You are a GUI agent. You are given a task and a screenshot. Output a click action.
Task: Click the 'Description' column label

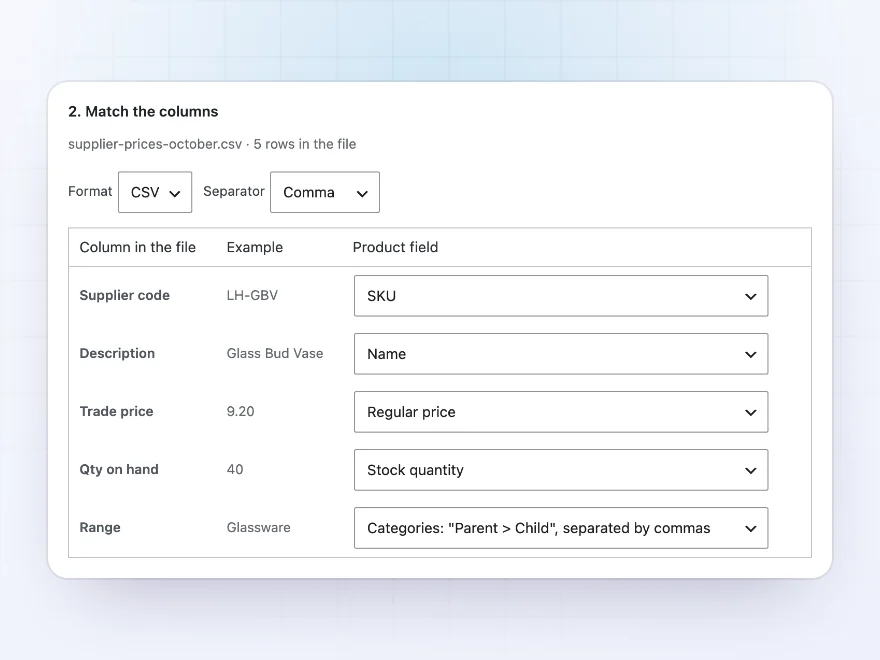(117, 353)
